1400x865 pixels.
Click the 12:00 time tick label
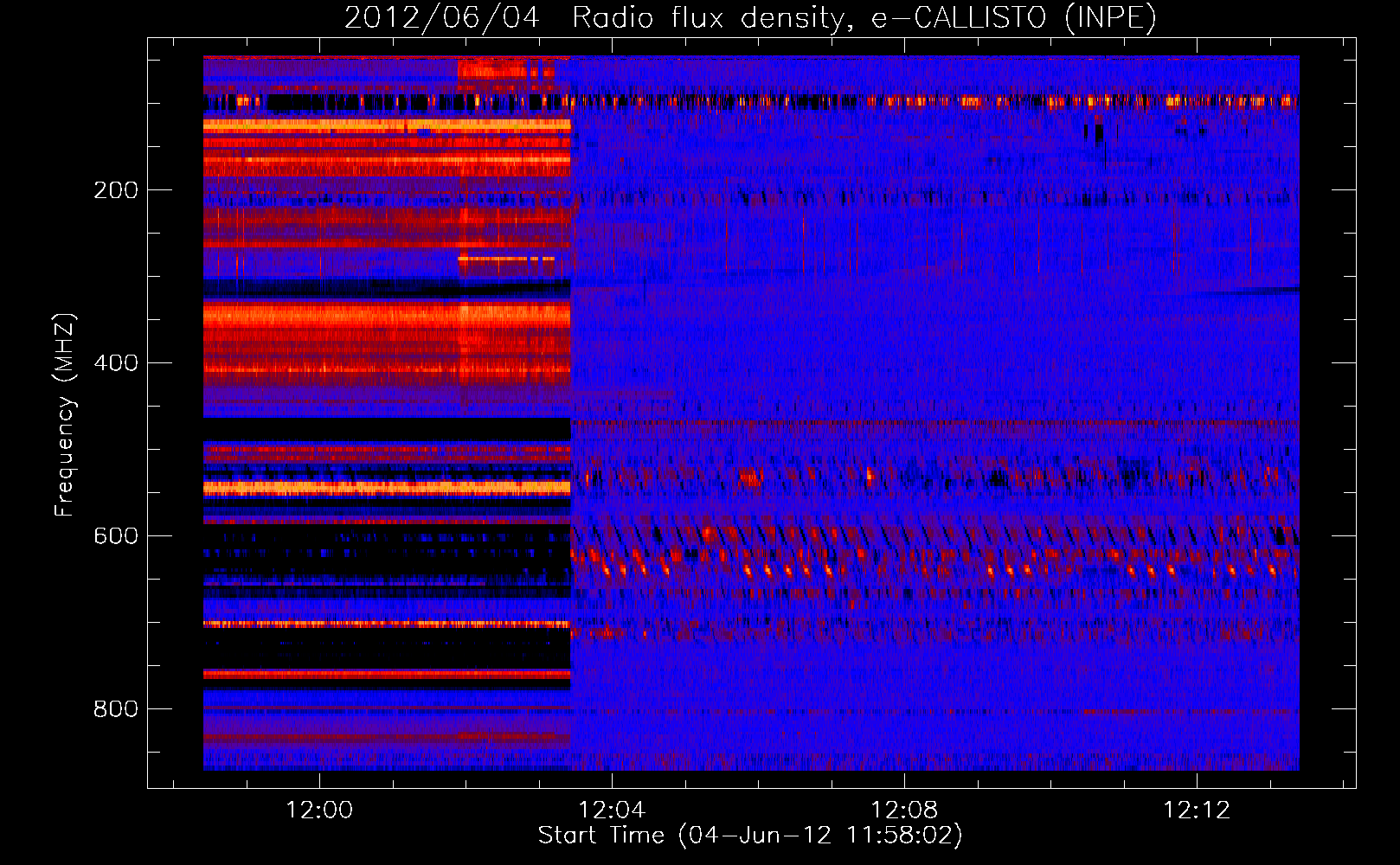click(320, 810)
